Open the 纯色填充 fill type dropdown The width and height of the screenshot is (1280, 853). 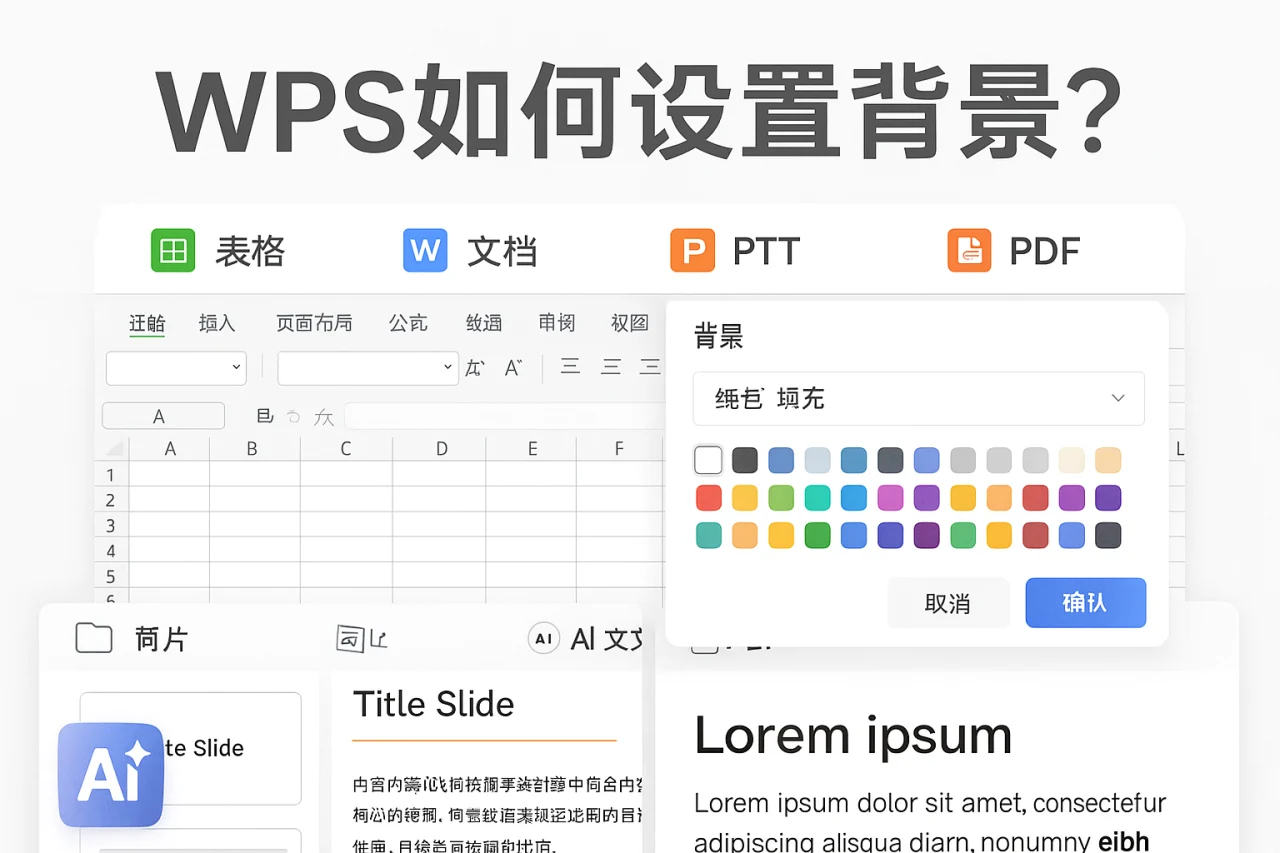coord(918,398)
